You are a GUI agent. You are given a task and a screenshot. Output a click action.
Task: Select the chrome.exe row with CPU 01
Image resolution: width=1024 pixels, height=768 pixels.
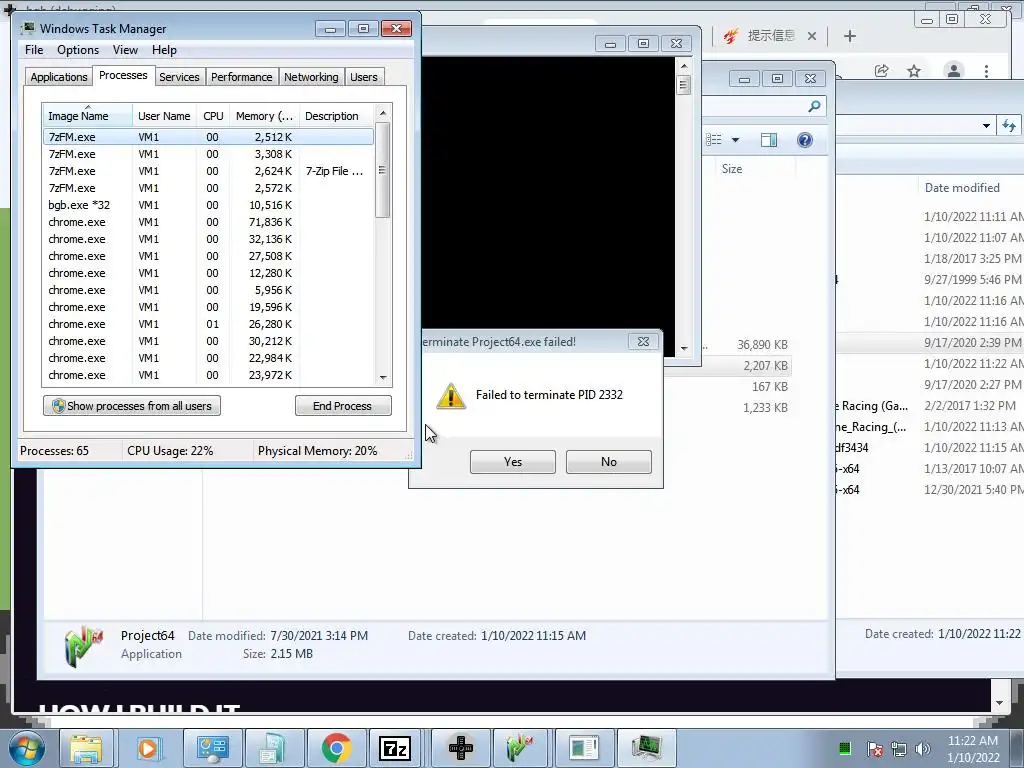(209, 324)
